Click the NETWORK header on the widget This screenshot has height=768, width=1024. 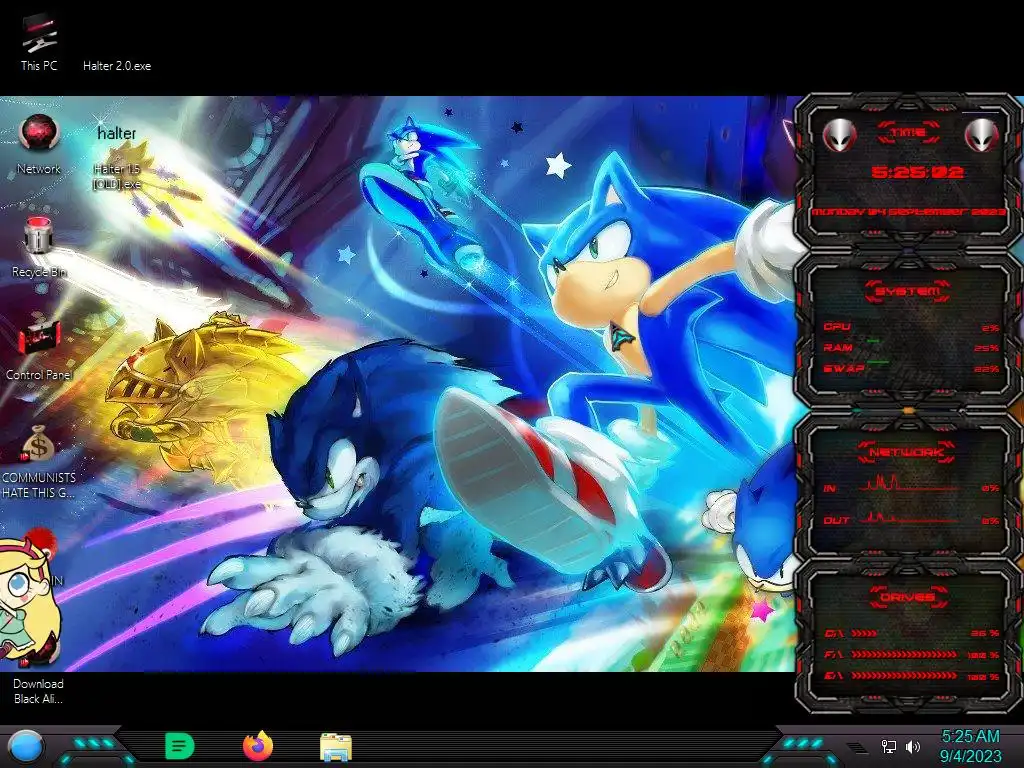click(x=907, y=452)
